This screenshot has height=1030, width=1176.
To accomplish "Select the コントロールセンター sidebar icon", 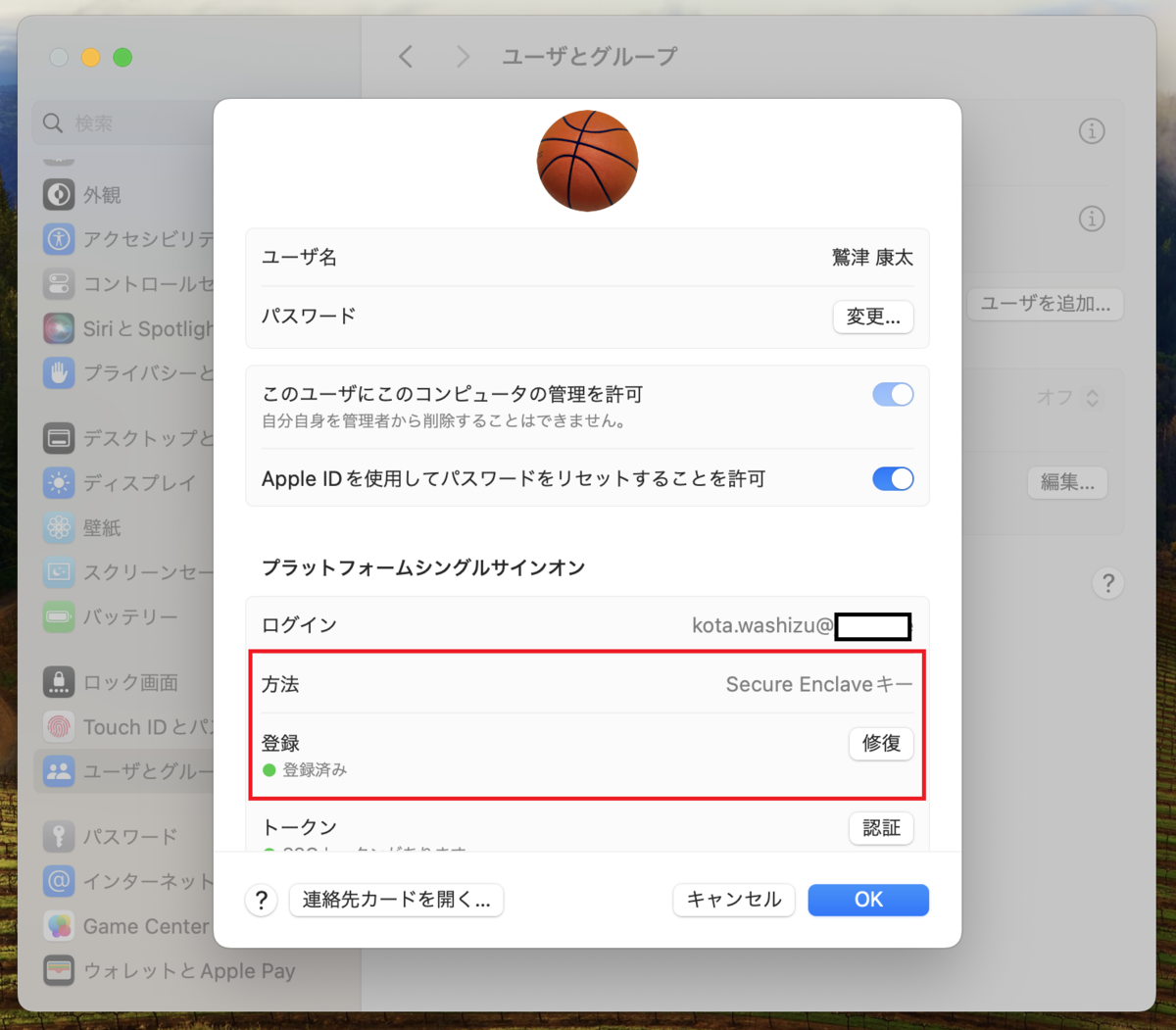I will pyautogui.click(x=59, y=284).
